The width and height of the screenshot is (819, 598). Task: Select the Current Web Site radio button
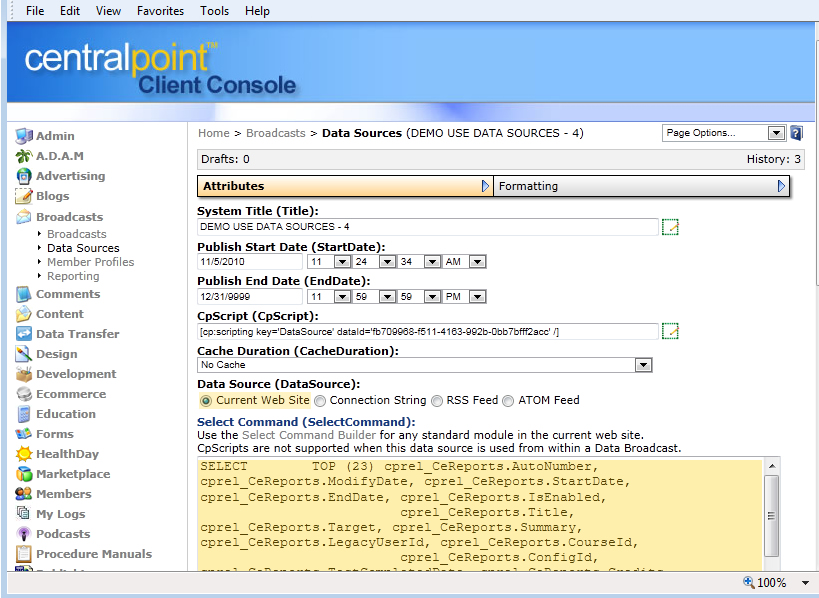coord(206,401)
